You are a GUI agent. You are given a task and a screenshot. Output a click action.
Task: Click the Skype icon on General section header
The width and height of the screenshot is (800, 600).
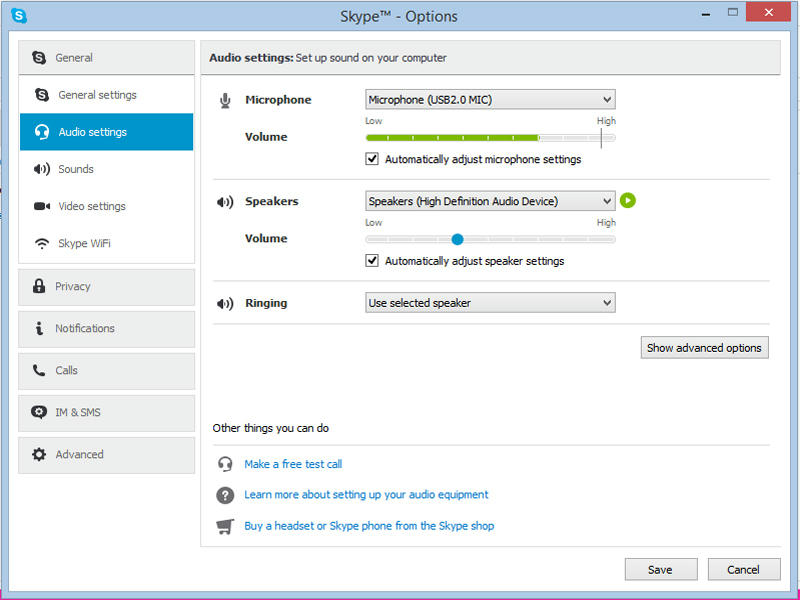coord(39,58)
